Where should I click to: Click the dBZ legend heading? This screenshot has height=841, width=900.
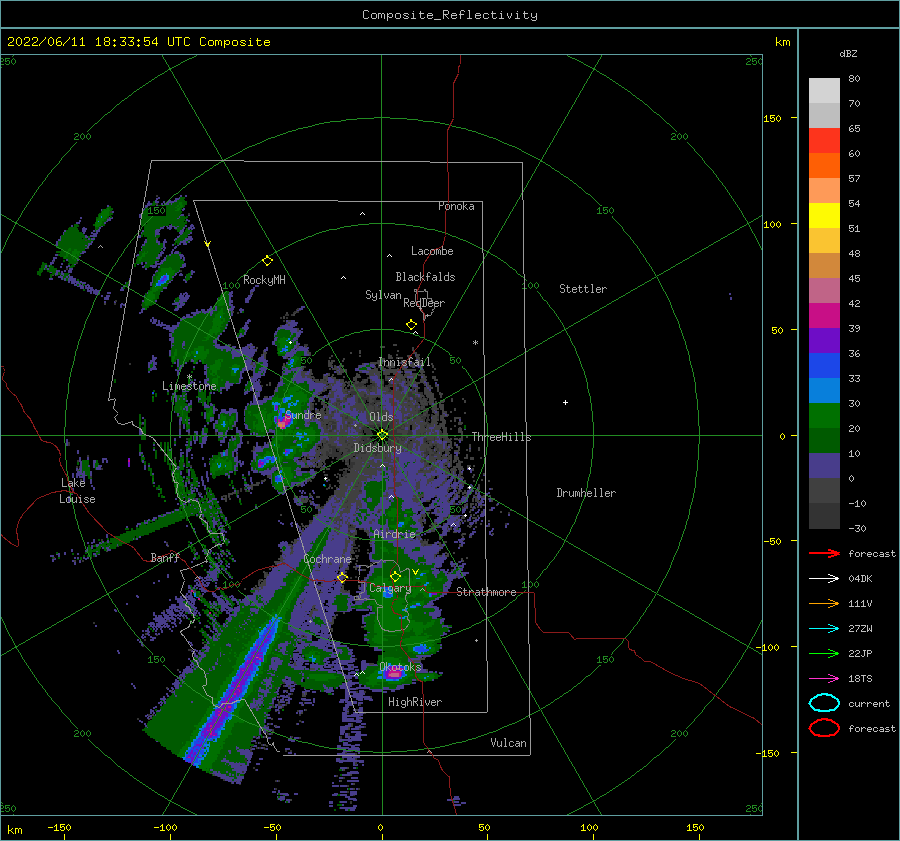[x=848, y=53]
